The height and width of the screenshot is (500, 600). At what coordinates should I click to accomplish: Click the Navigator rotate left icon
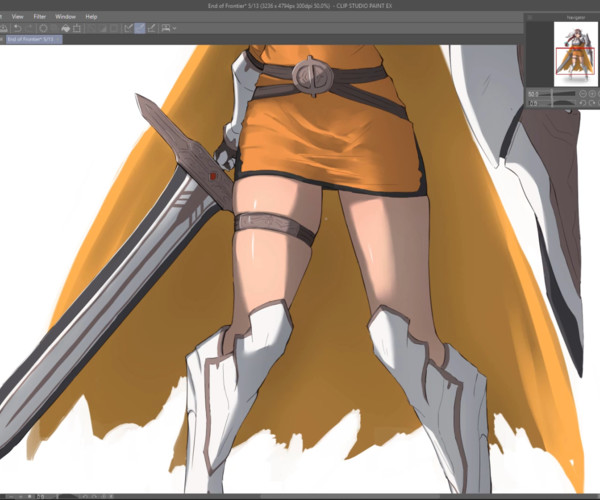(582, 103)
